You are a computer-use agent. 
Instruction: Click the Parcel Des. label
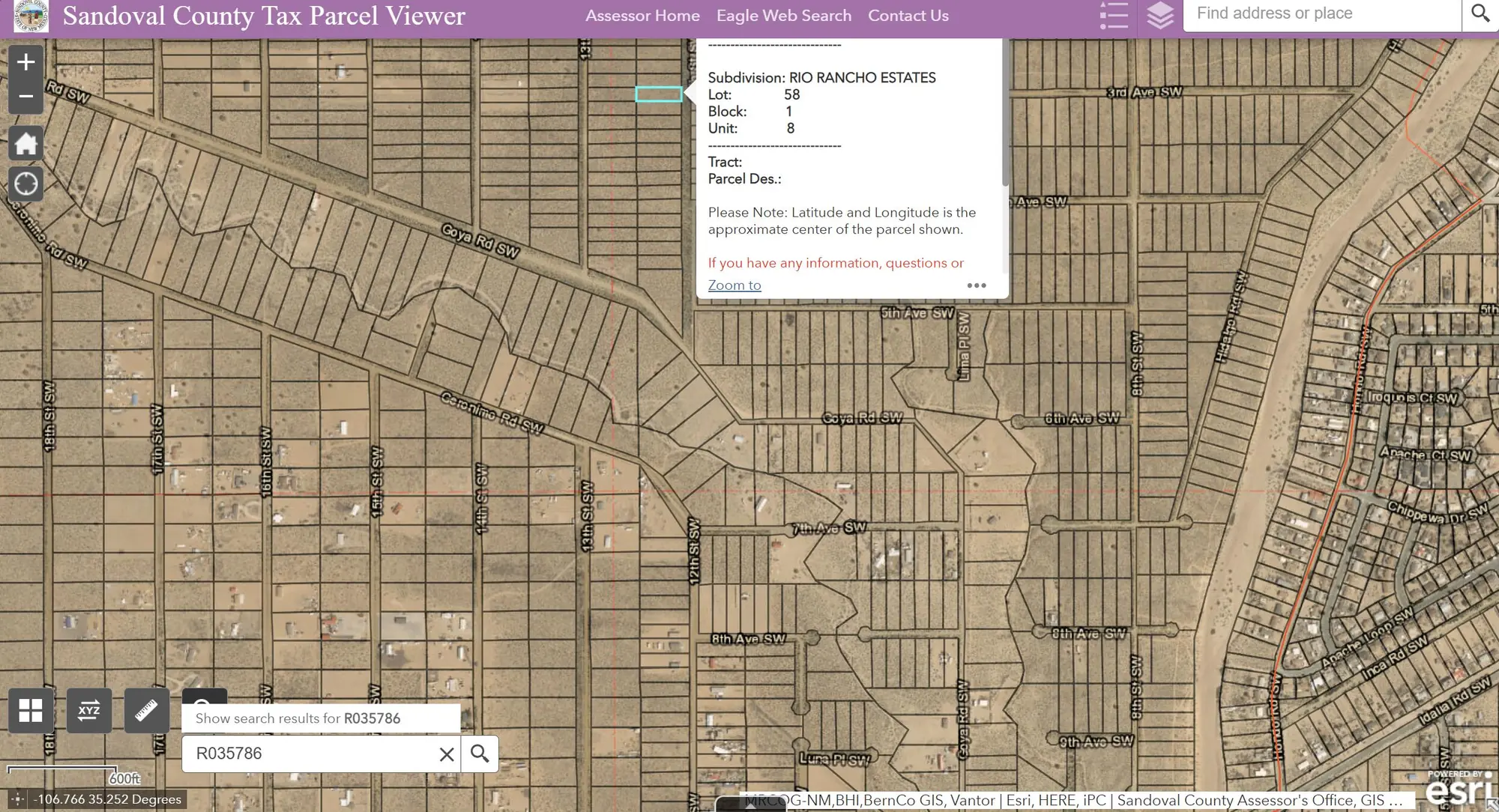pos(744,179)
